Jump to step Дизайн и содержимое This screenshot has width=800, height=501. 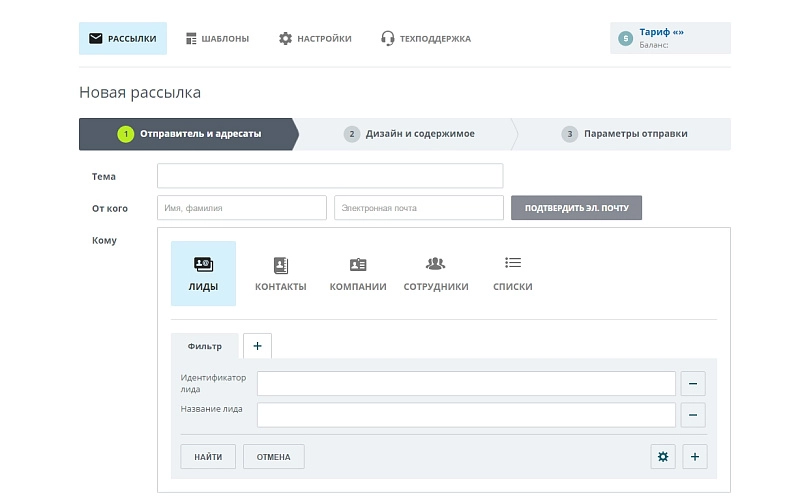(408, 134)
